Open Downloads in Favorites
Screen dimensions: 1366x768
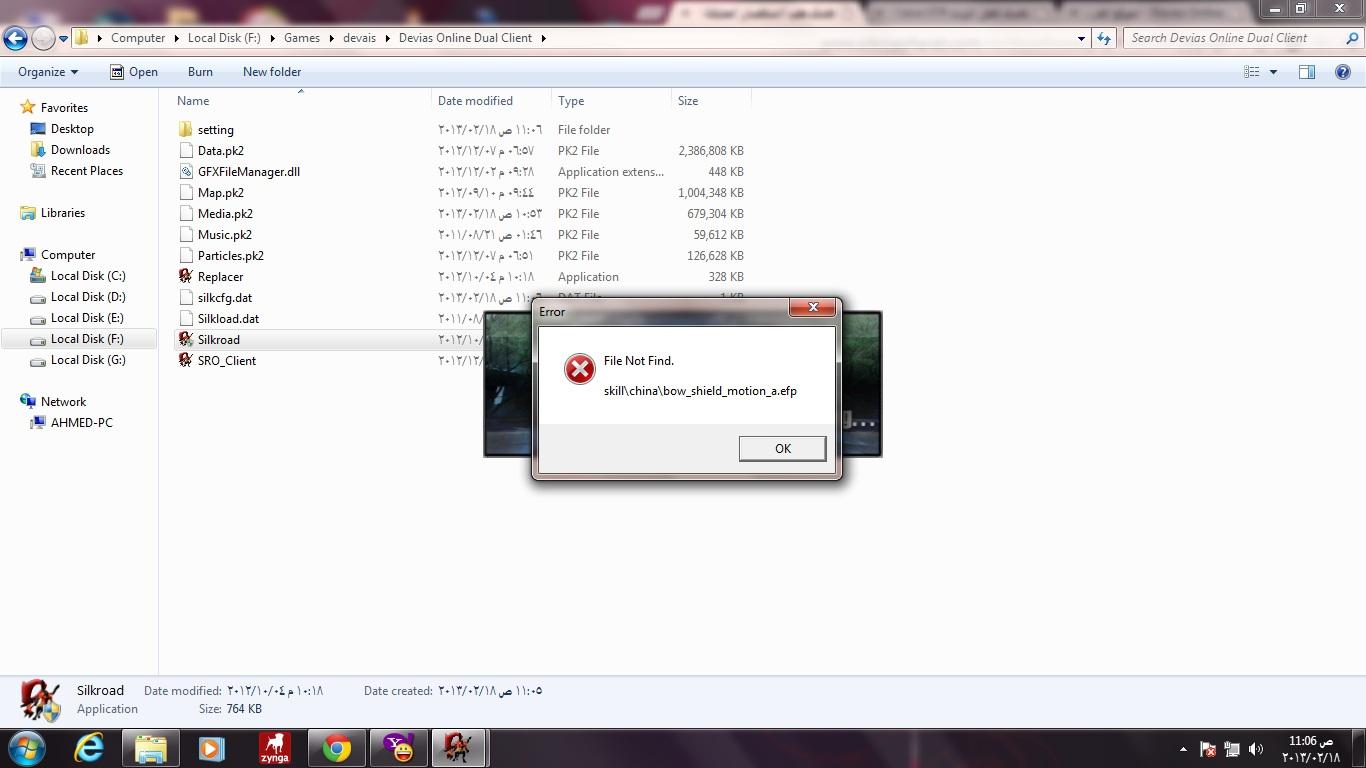click(80, 150)
